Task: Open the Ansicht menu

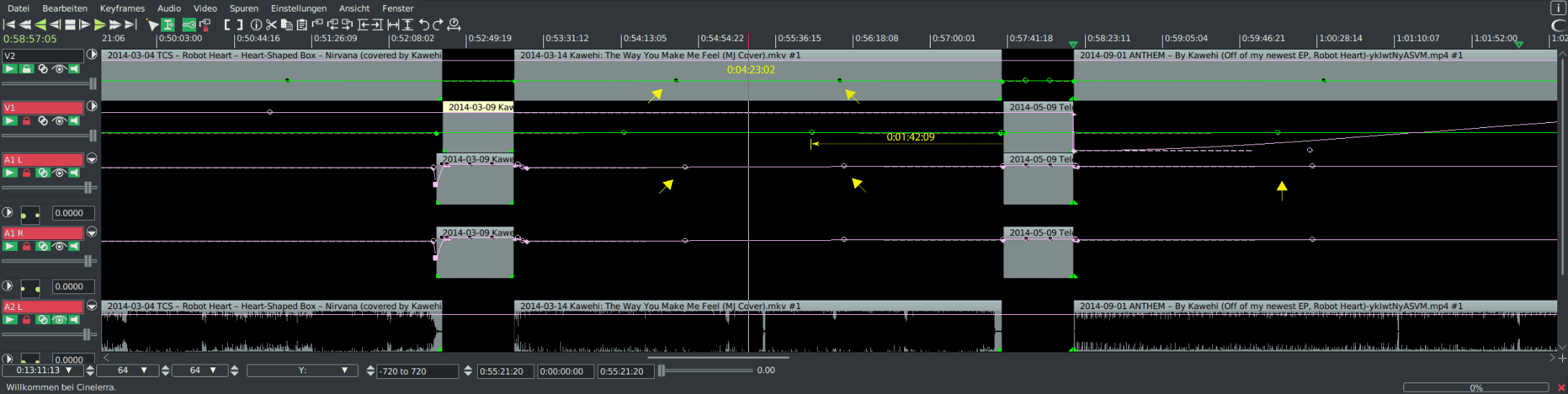Action: 354,8
